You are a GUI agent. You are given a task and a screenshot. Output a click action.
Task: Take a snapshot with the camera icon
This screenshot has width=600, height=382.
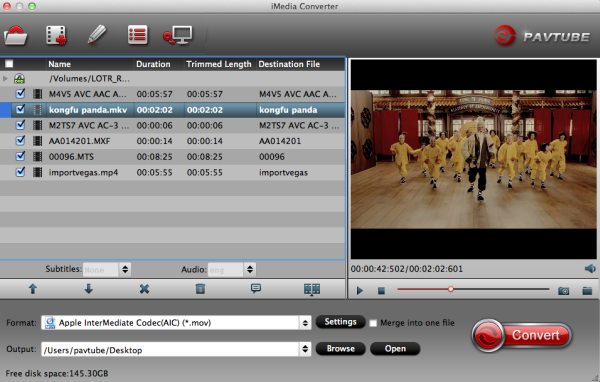tap(563, 291)
